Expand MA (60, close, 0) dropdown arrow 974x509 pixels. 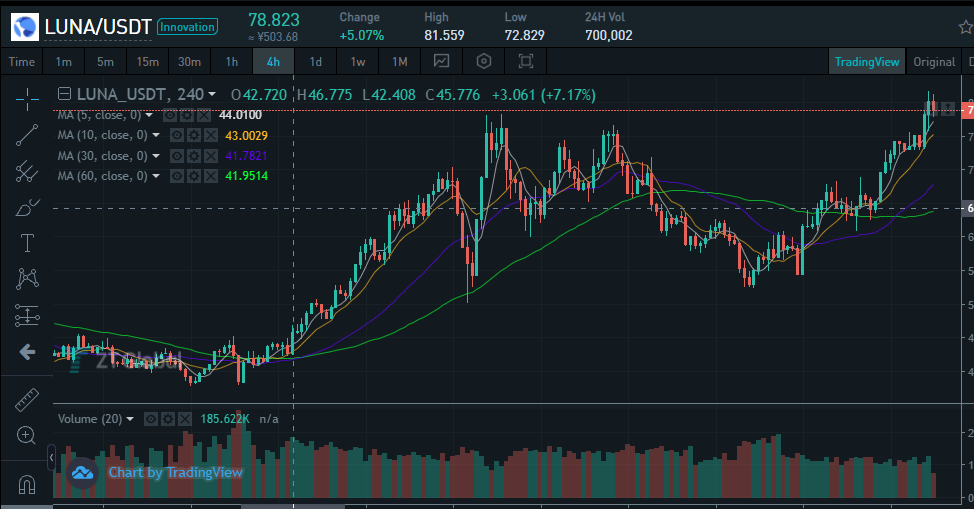pos(156,177)
